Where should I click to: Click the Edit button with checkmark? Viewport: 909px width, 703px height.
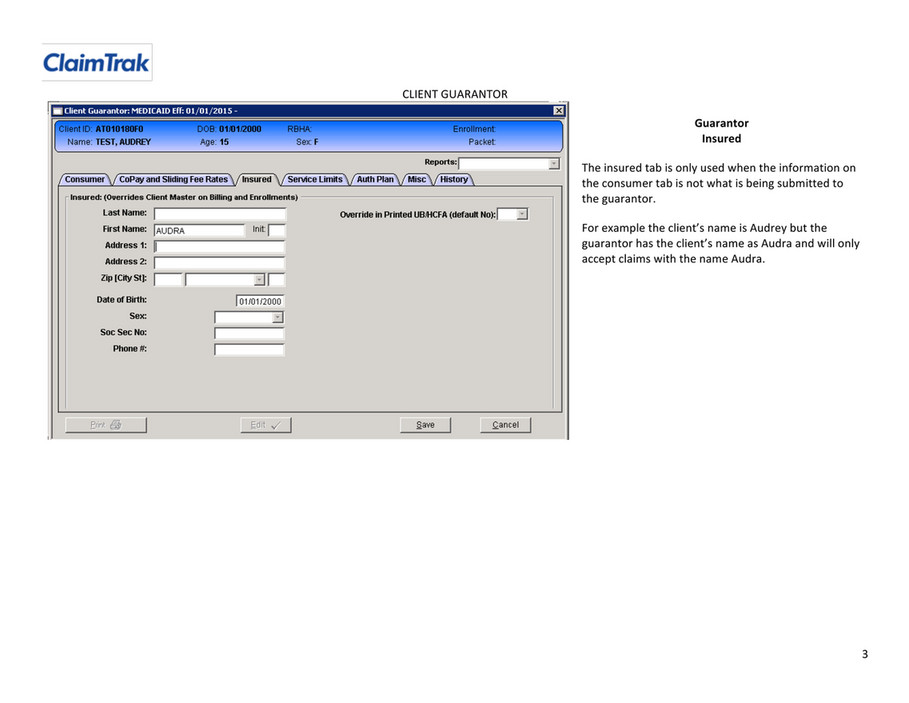coord(265,425)
